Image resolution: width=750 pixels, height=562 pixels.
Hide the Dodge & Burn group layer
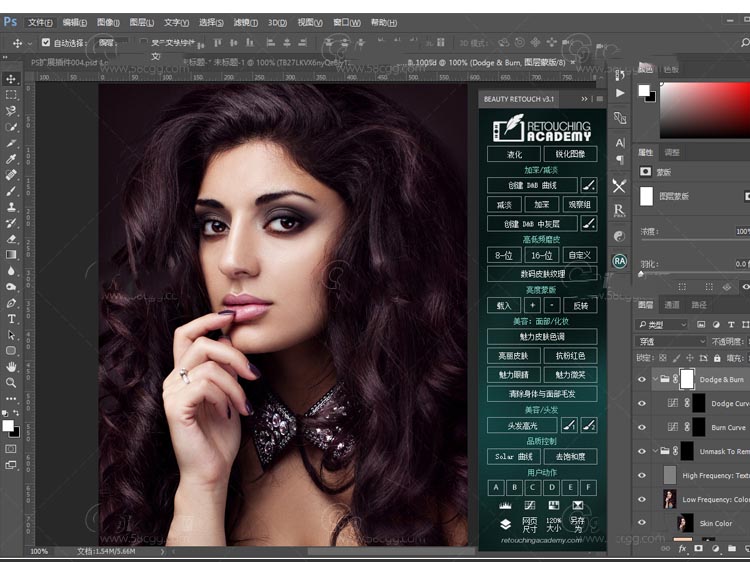642,380
